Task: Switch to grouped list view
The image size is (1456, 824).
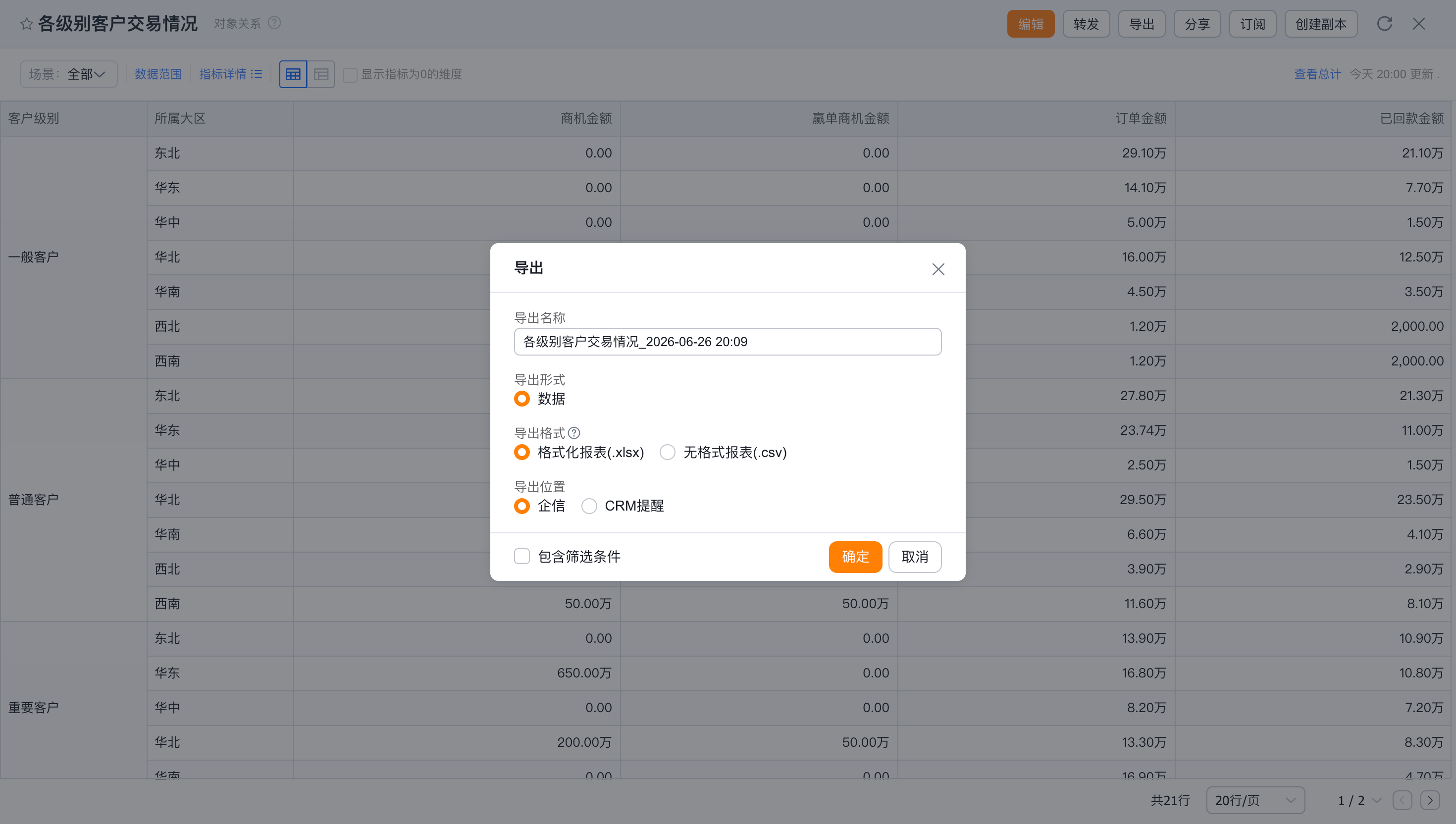Action: point(321,74)
